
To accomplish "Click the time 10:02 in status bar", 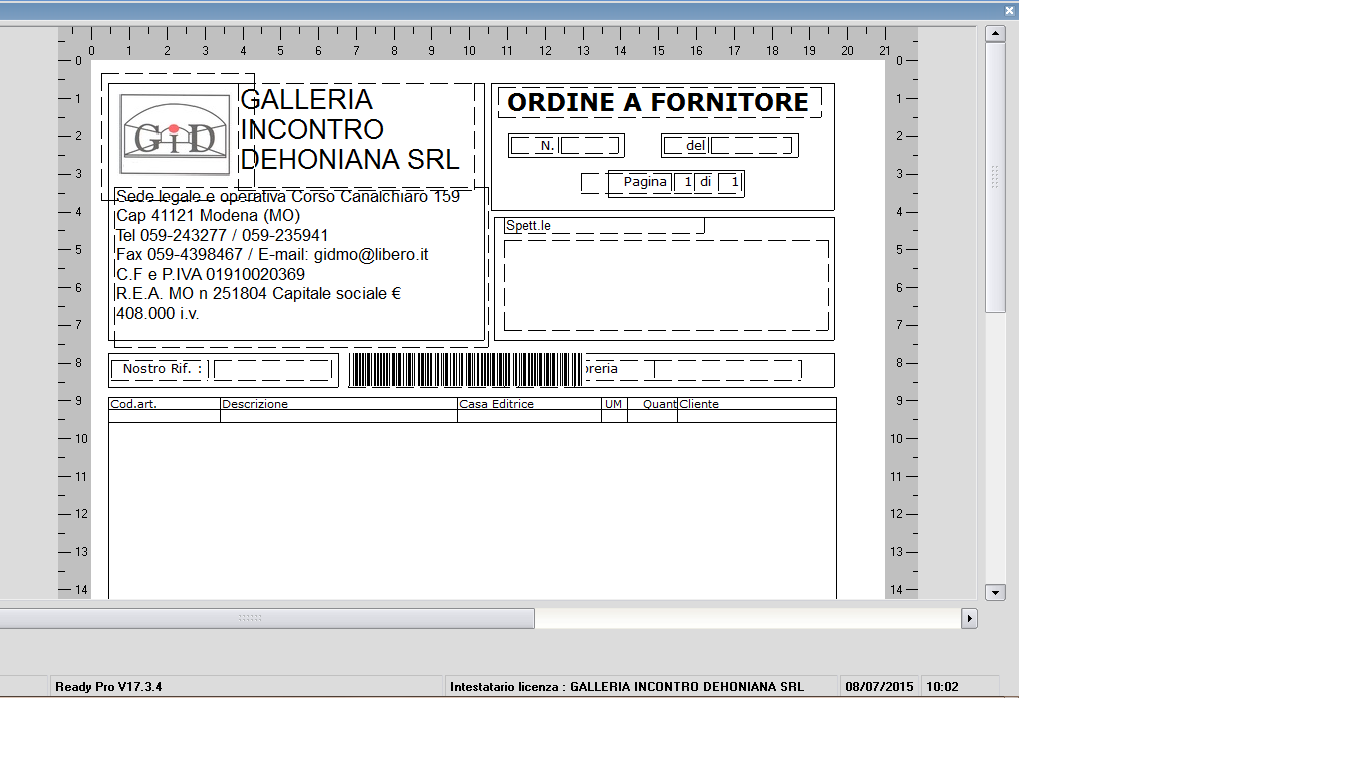I will (942, 687).
